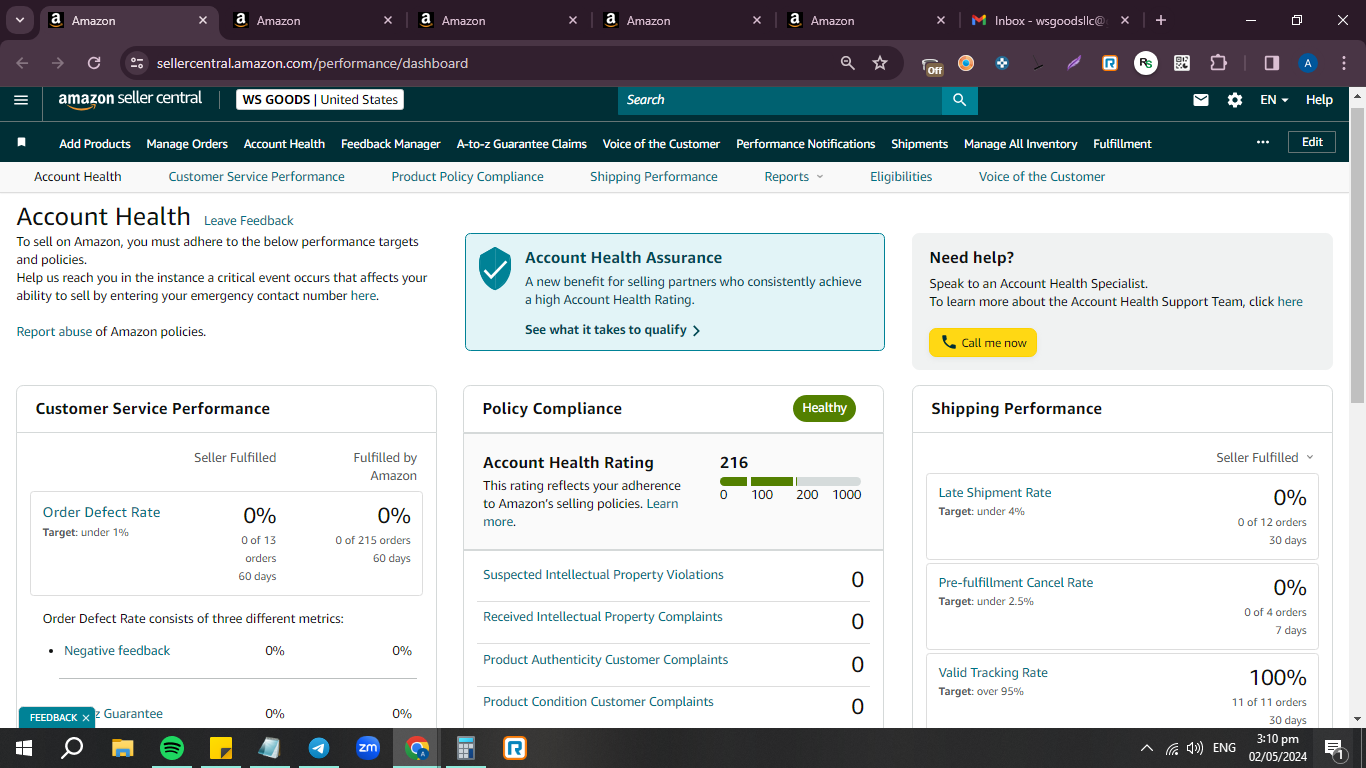Expand the Reports dropdown in sub-navigation

[794, 177]
